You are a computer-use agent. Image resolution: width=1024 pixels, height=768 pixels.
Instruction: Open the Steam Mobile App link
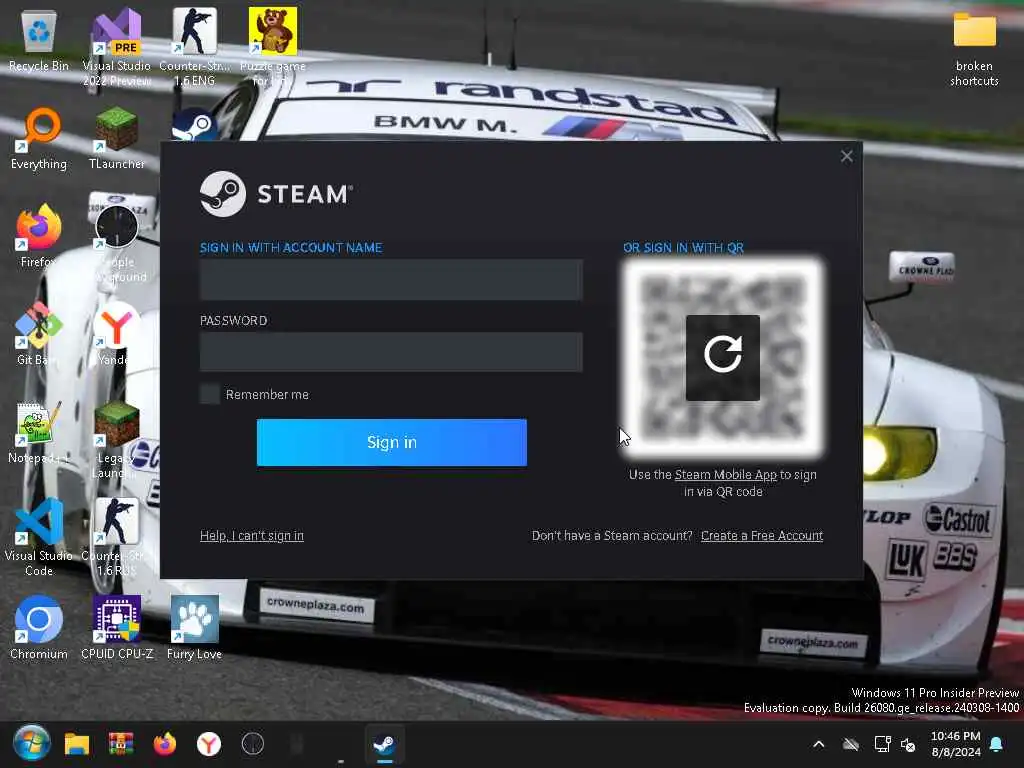726,475
